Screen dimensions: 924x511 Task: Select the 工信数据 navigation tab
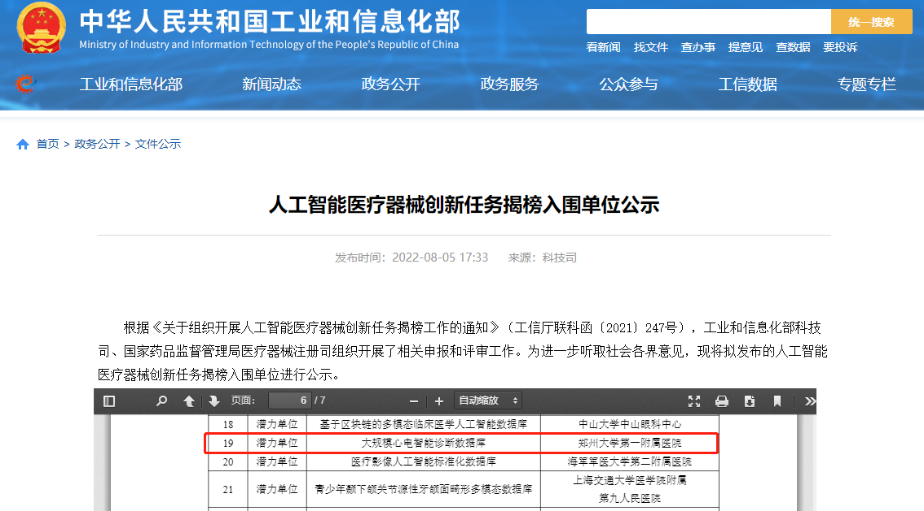[747, 85]
